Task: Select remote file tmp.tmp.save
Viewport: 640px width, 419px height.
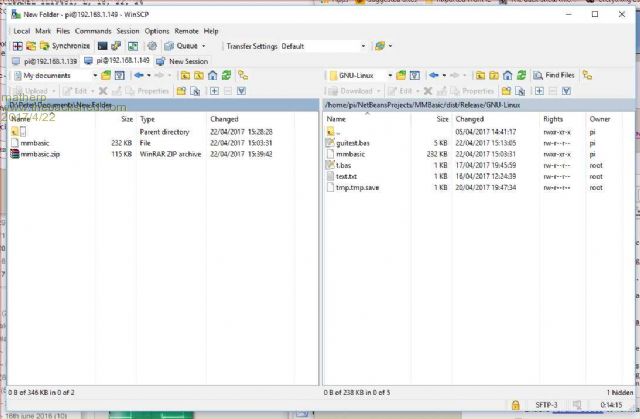Action: (x=353, y=188)
